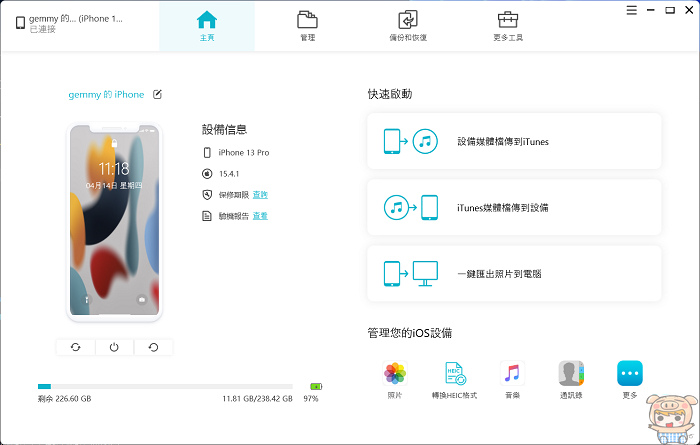
Task: Click the storage usage bar
Action: click(x=165, y=386)
